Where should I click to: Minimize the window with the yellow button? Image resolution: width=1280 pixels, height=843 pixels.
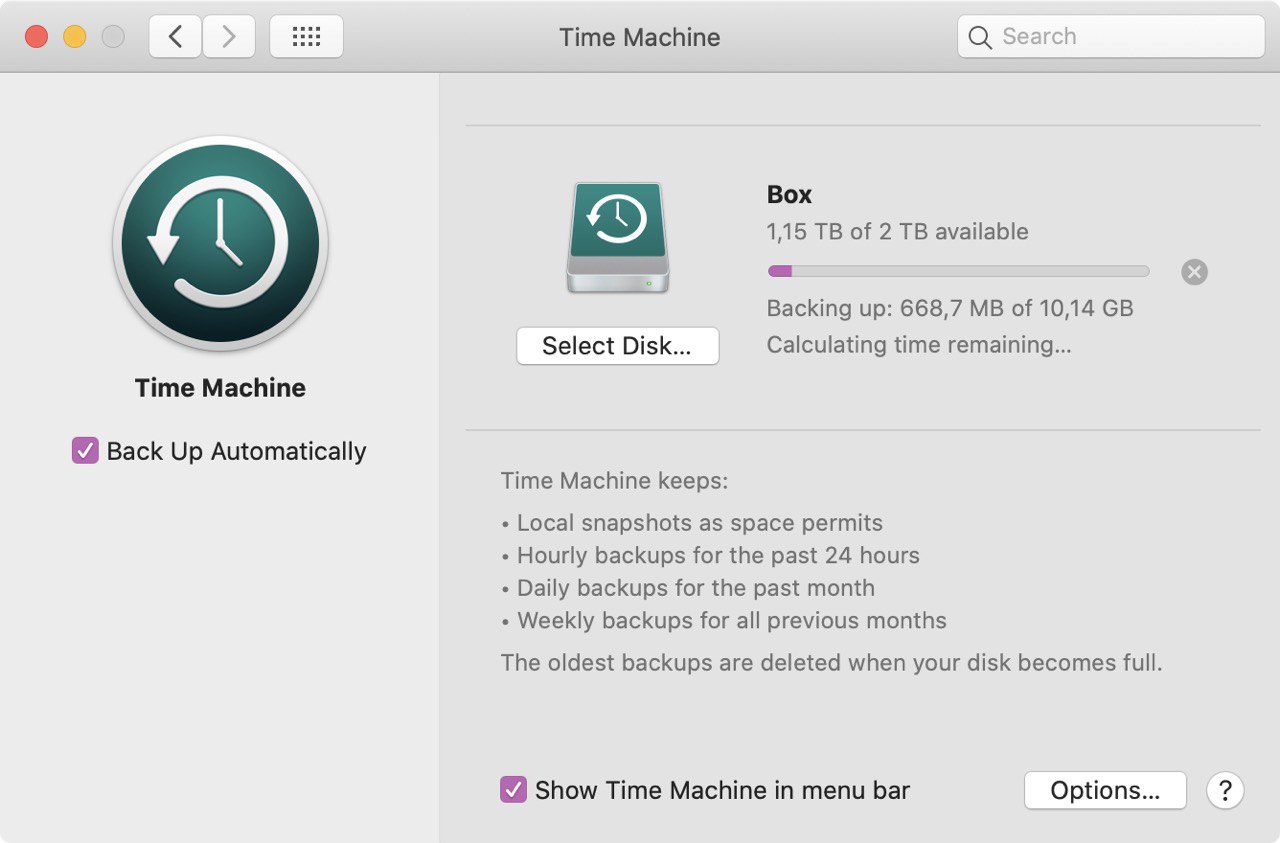75,37
